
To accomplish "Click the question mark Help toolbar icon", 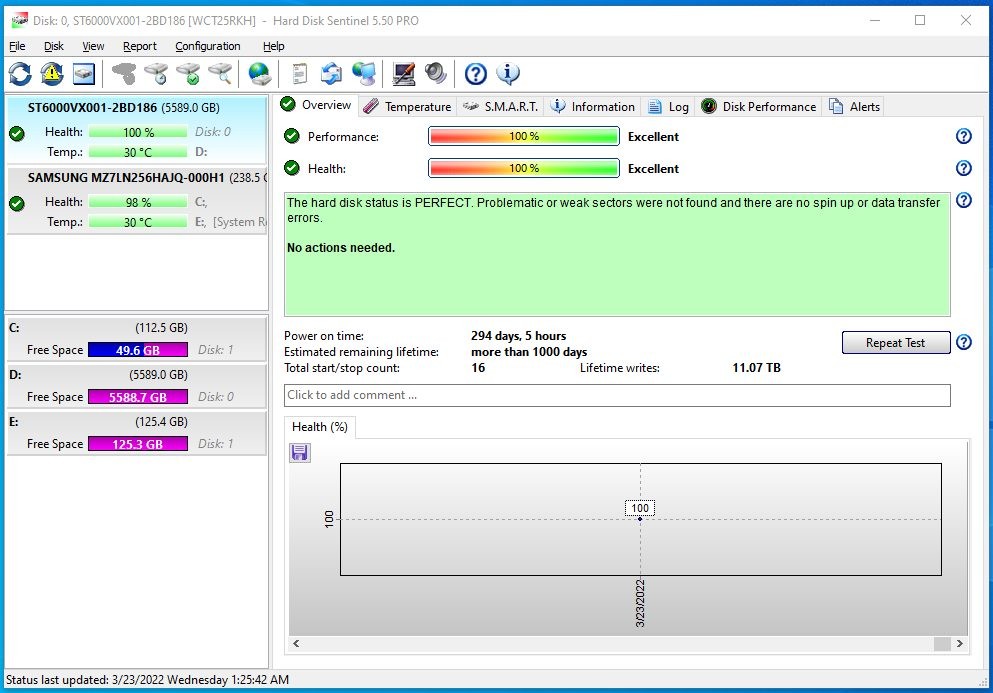I will click(476, 74).
